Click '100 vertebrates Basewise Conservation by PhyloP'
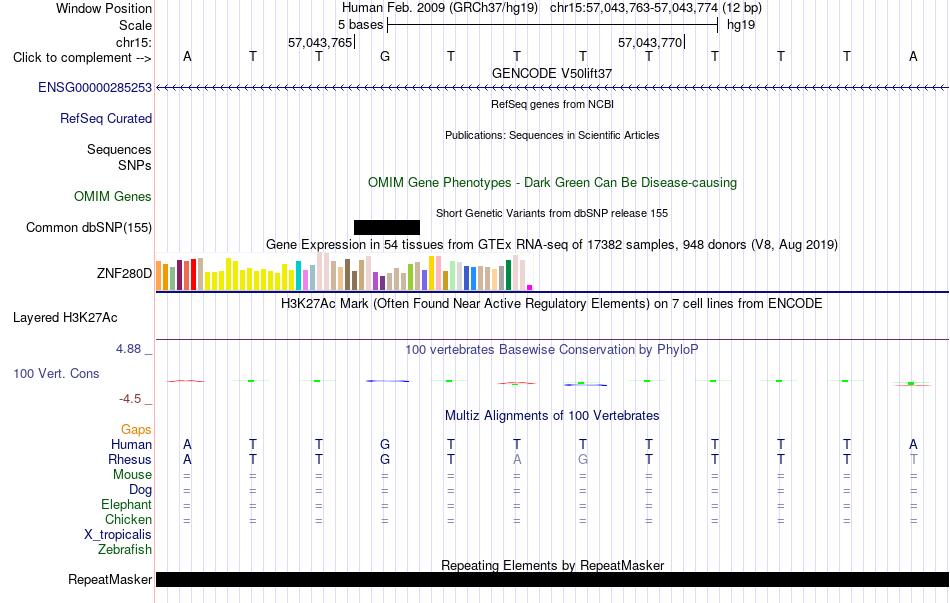The height and width of the screenshot is (603, 950). coord(552,350)
